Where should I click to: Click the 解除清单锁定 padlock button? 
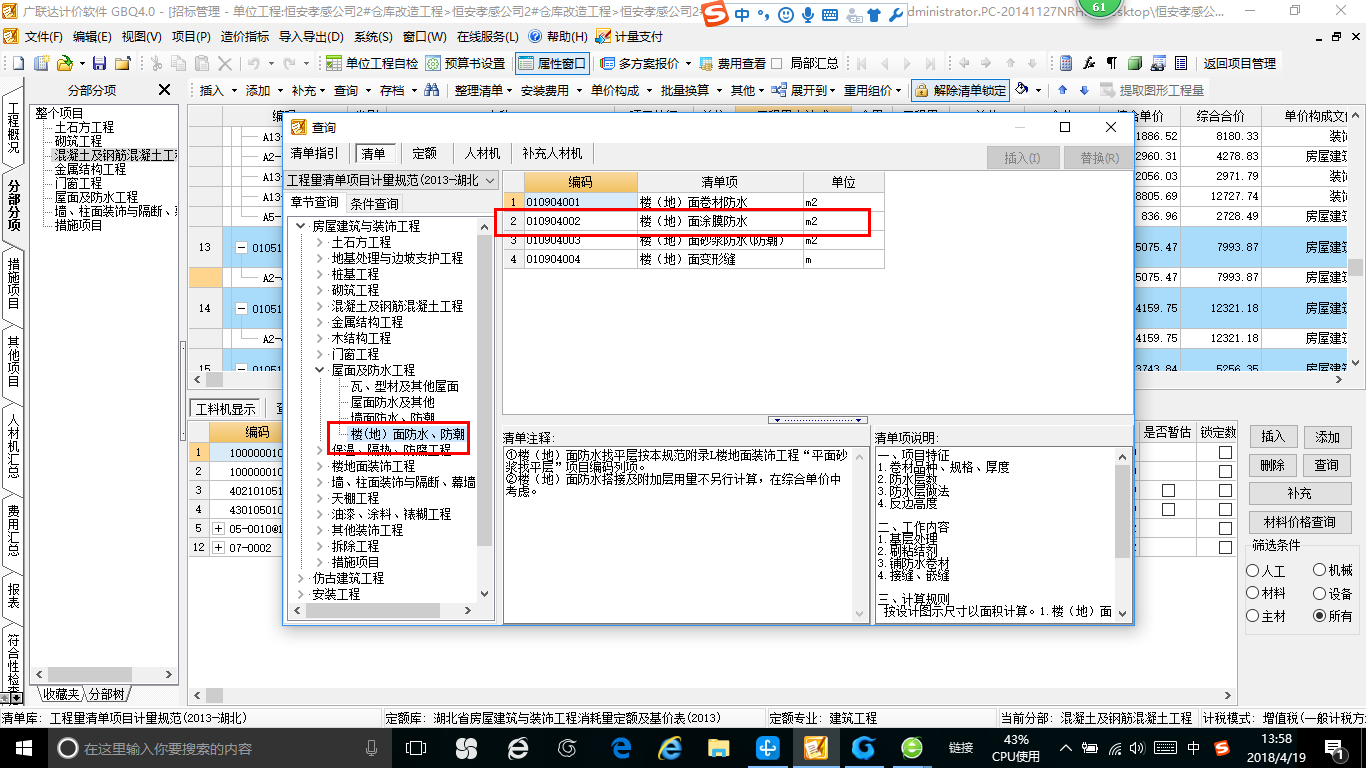pos(959,90)
